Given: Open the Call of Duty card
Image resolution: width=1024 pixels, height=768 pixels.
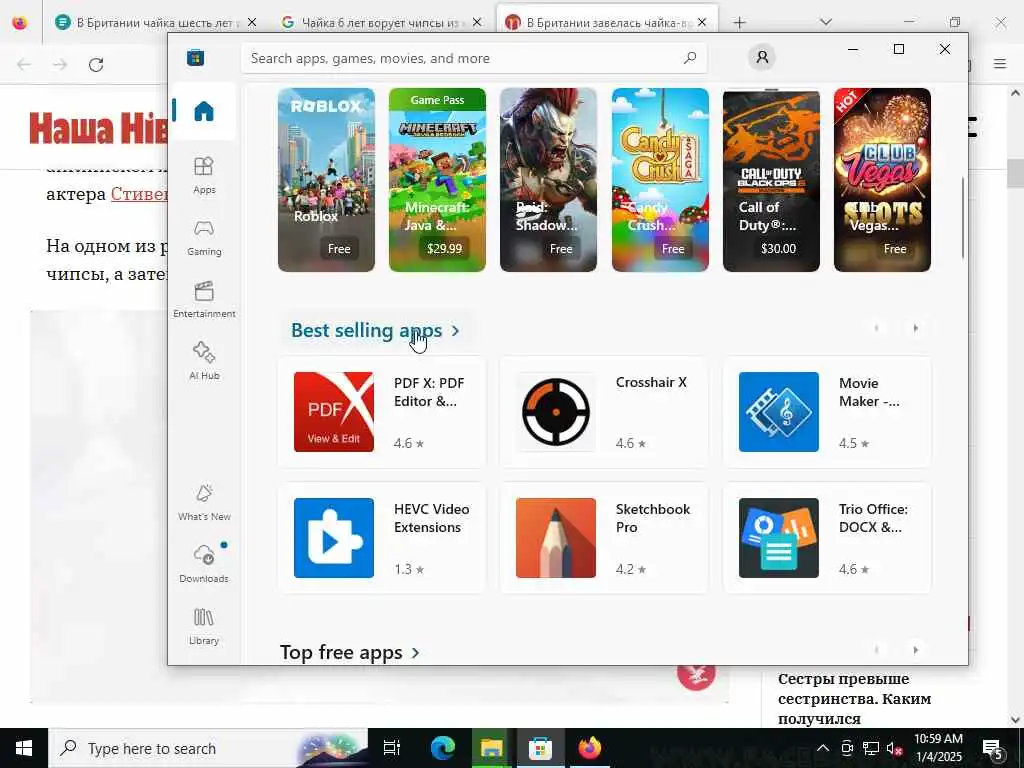Looking at the screenshot, I should [771, 180].
